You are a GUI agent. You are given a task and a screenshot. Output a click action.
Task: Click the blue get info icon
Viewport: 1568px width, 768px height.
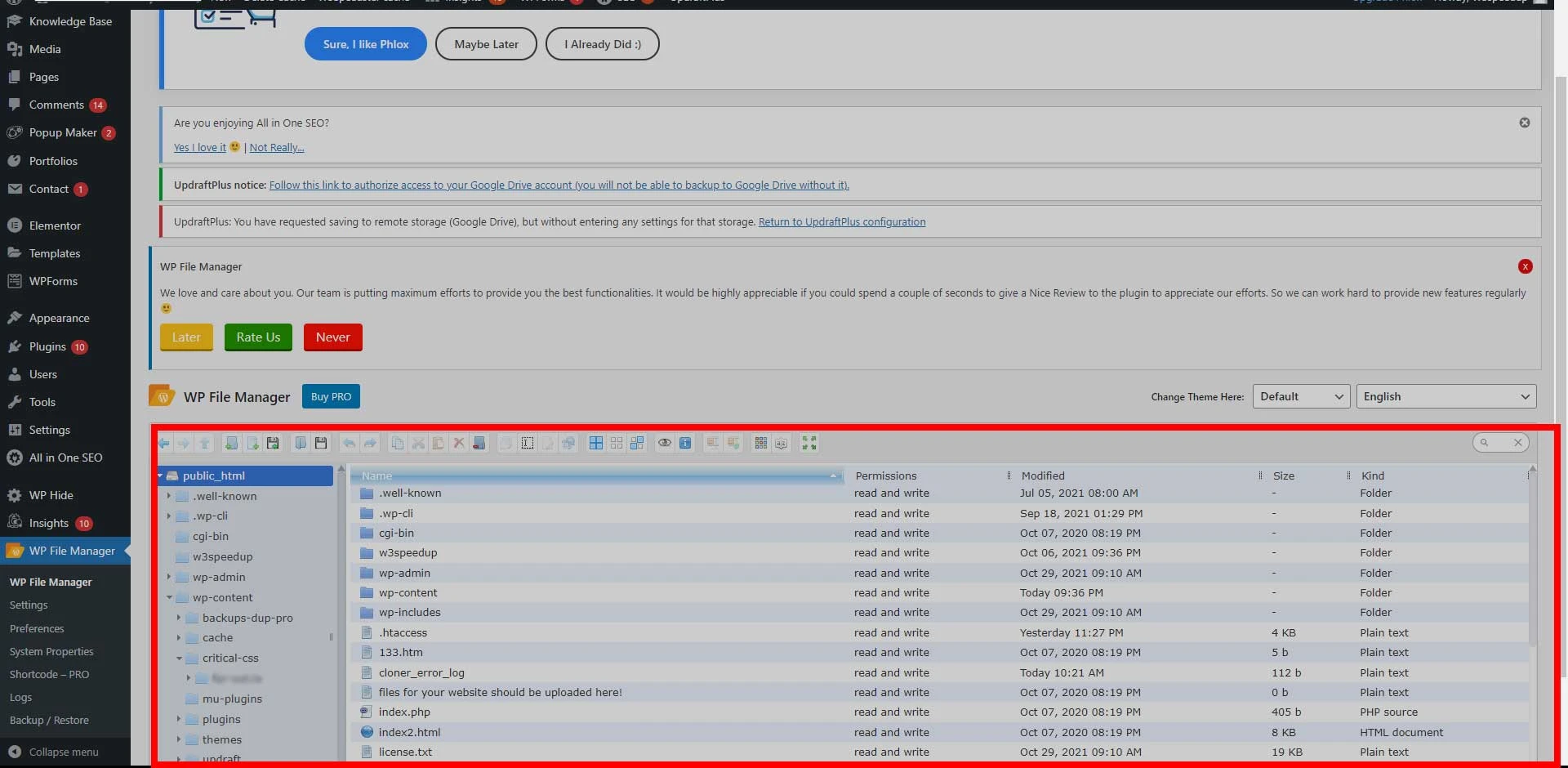coord(685,443)
